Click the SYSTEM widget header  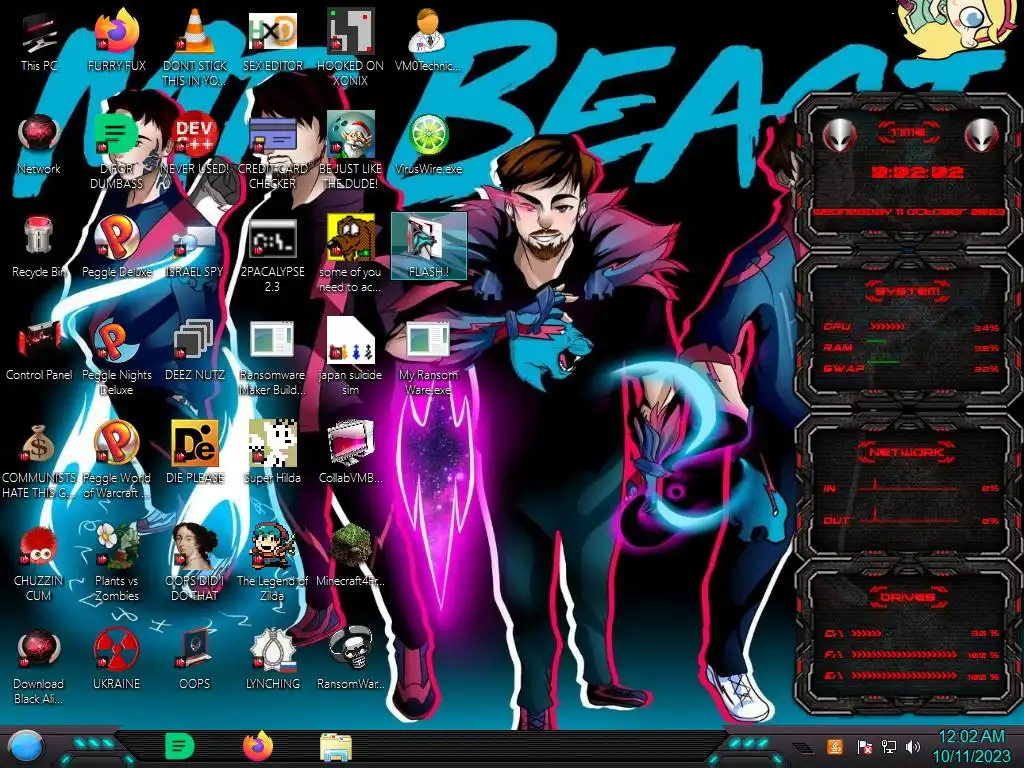click(x=908, y=291)
